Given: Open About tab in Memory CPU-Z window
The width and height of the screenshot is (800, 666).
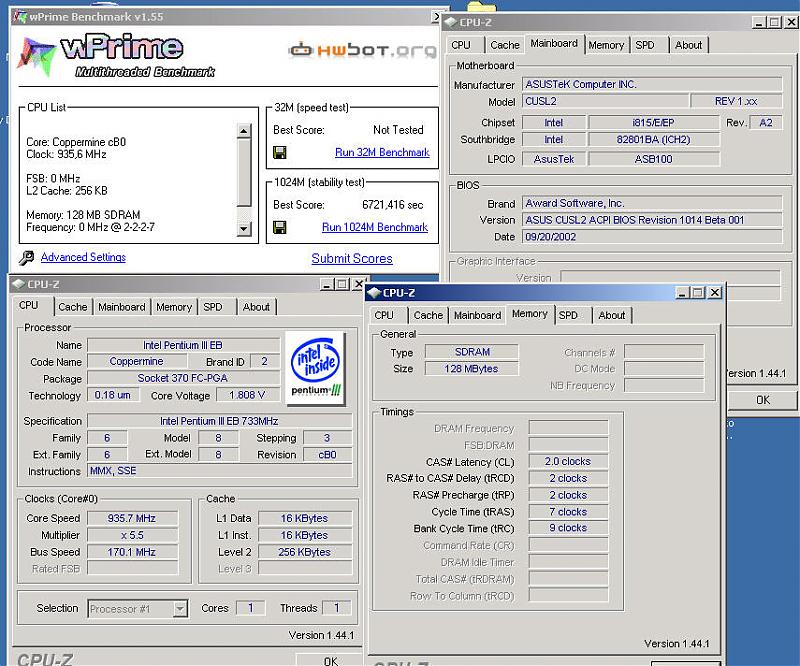Looking at the screenshot, I should click(612, 315).
